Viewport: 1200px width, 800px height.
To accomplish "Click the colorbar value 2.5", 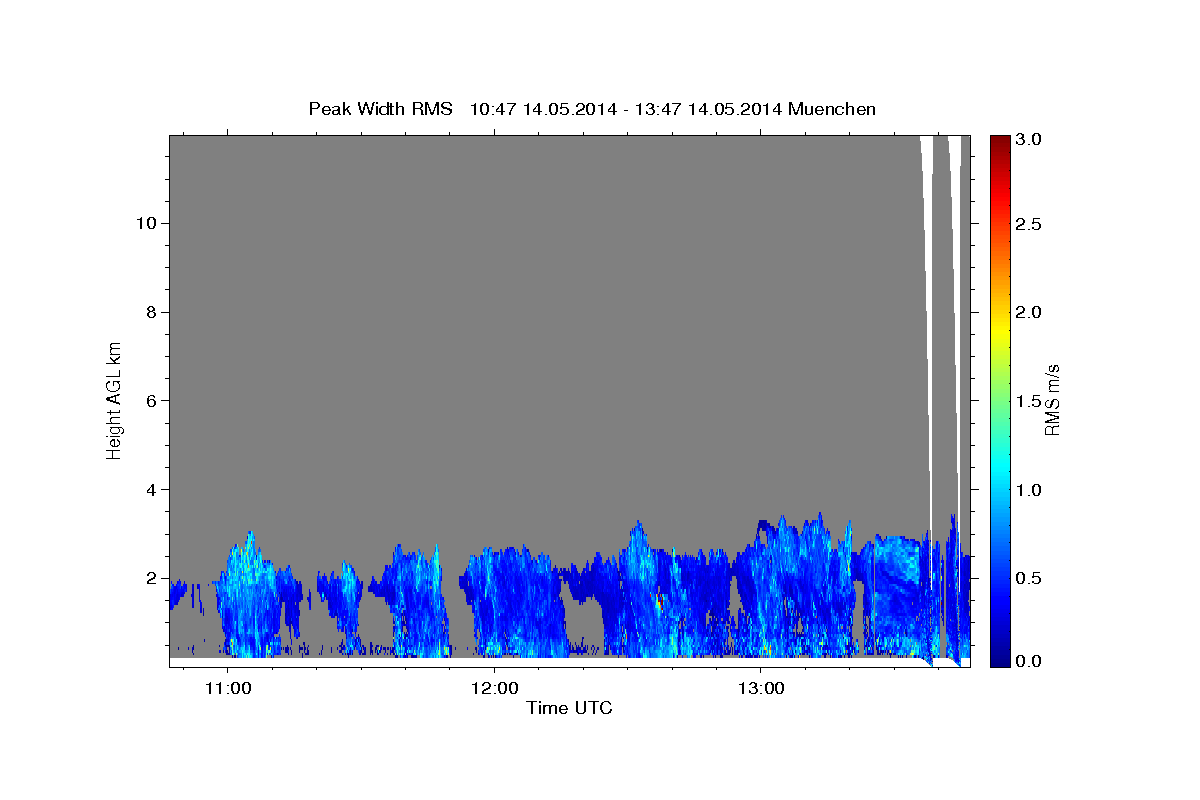I will 1028,224.
